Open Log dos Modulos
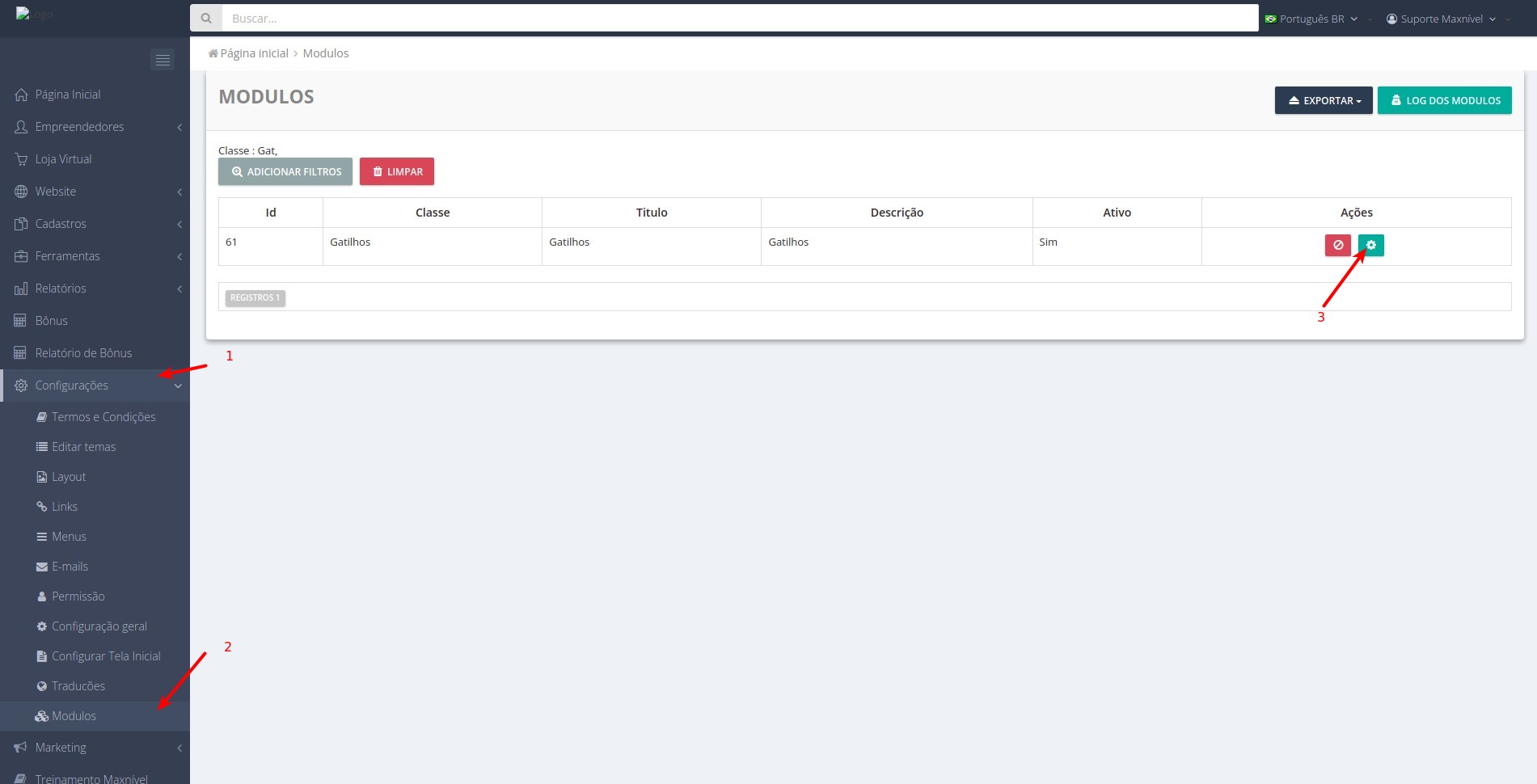1537x784 pixels. pos(1444,100)
